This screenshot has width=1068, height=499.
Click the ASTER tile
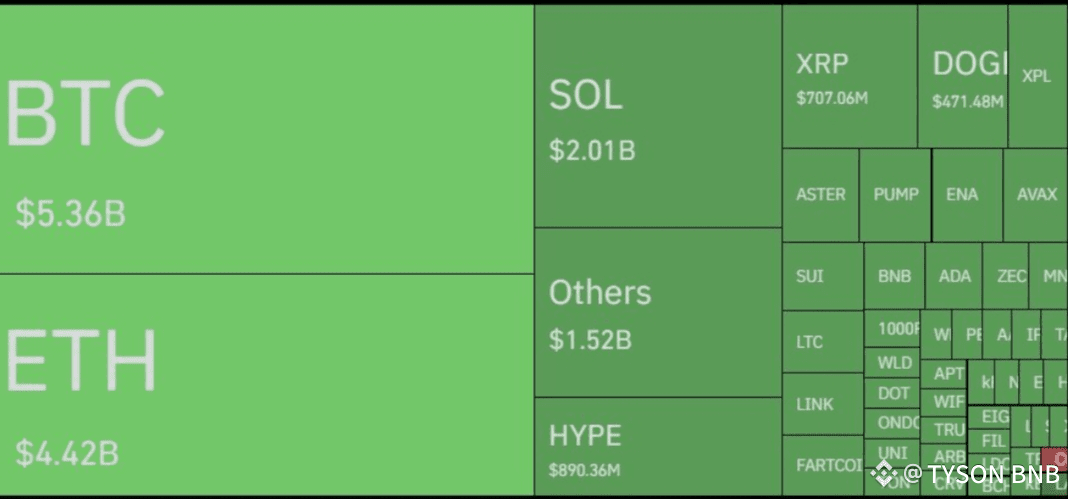tap(820, 195)
